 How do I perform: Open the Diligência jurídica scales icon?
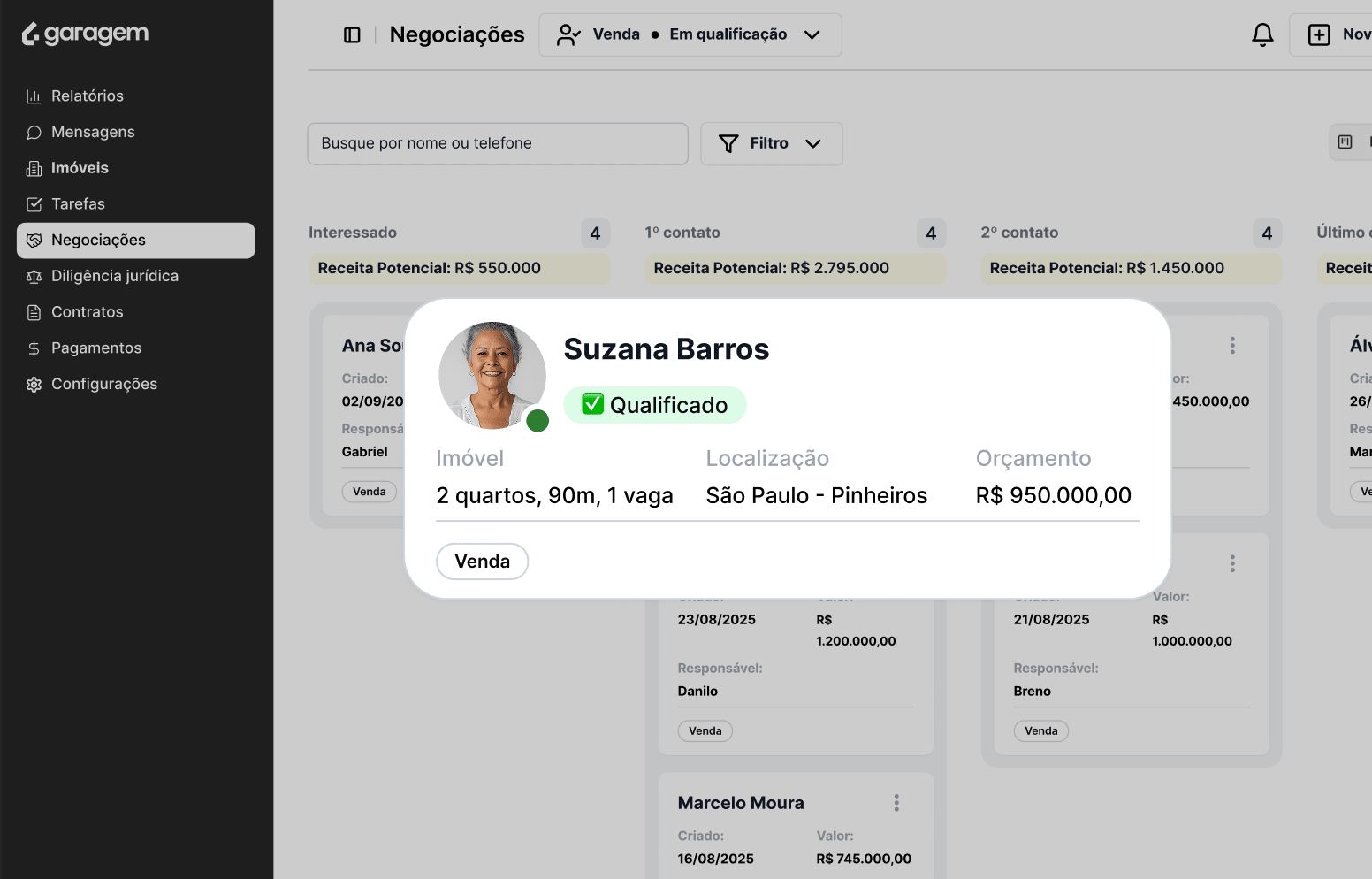coord(33,275)
